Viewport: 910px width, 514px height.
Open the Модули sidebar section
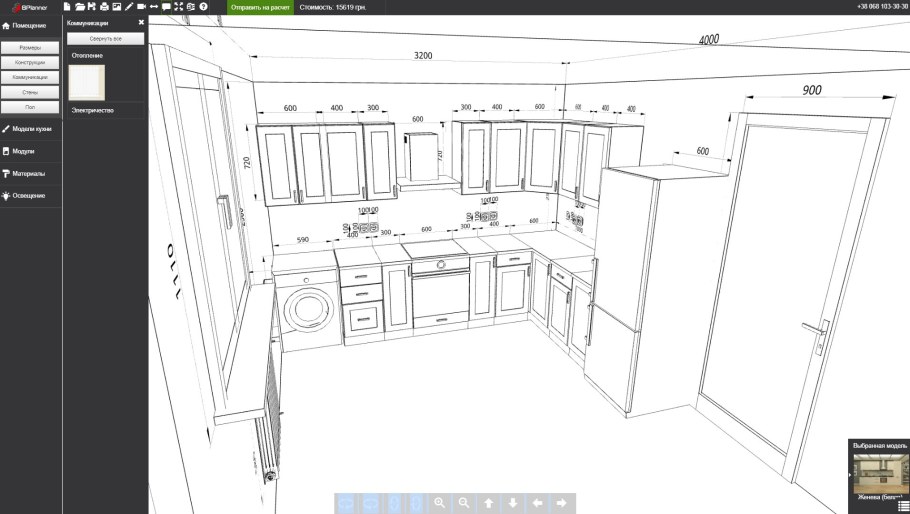pyautogui.click(x=24, y=151)
